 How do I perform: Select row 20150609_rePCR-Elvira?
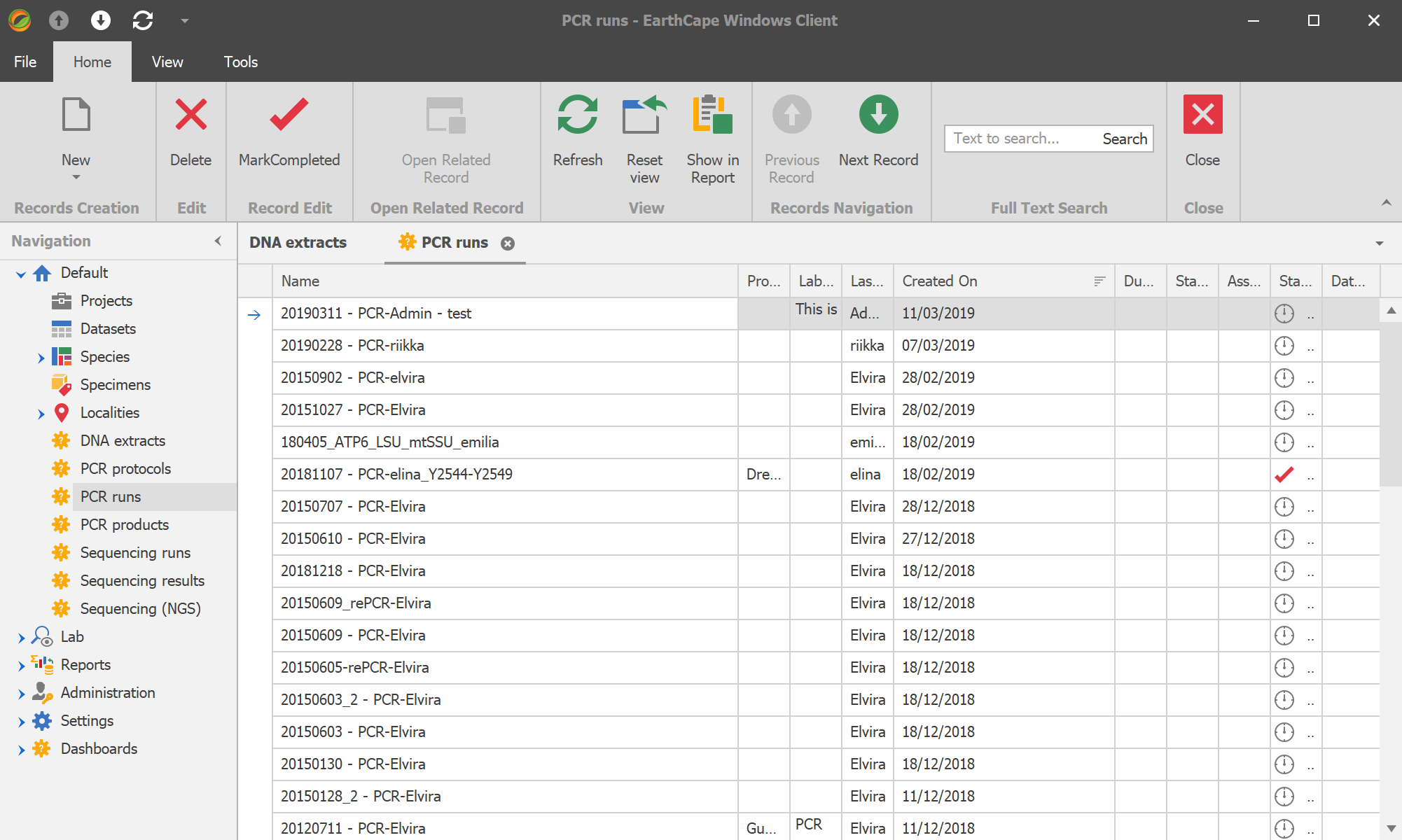point(826,603)
